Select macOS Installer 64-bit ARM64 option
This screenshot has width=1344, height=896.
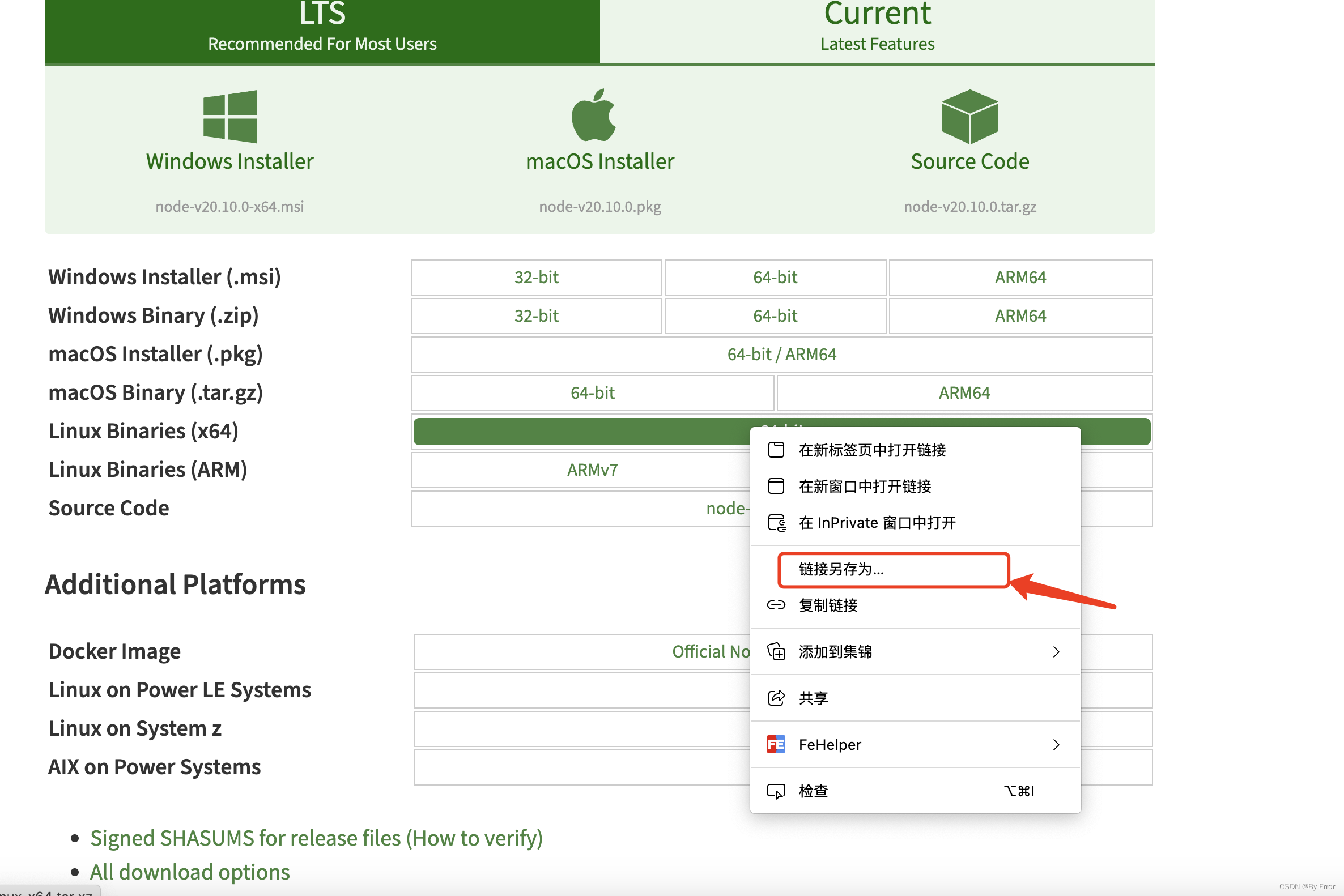pyautogui.click(x=780, y=353)
